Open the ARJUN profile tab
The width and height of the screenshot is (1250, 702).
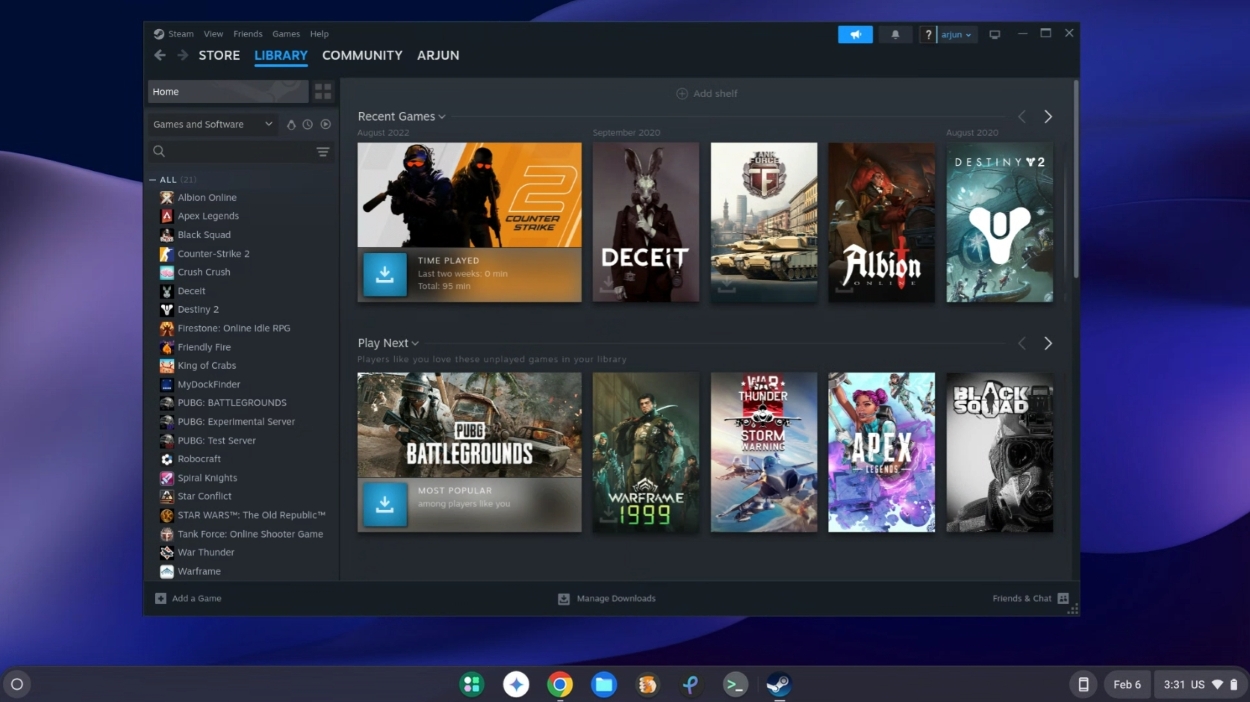click(438, 55)
